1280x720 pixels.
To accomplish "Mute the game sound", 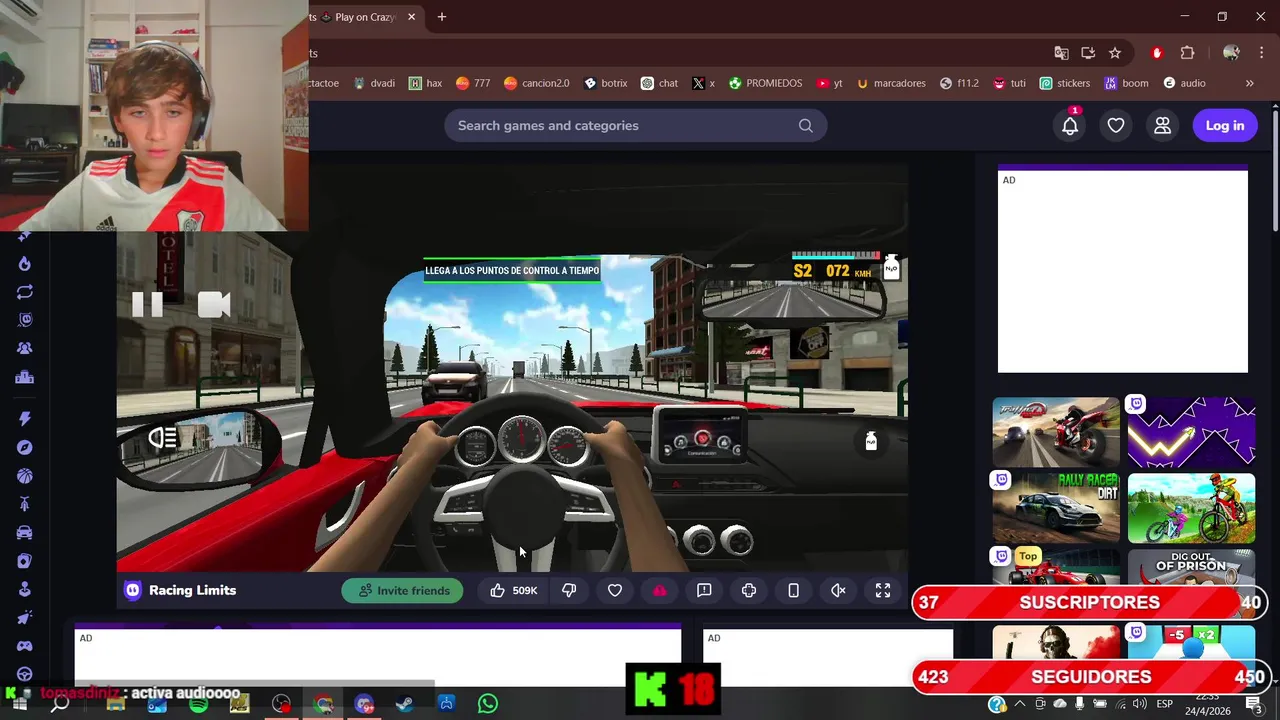I will point(838,590).
